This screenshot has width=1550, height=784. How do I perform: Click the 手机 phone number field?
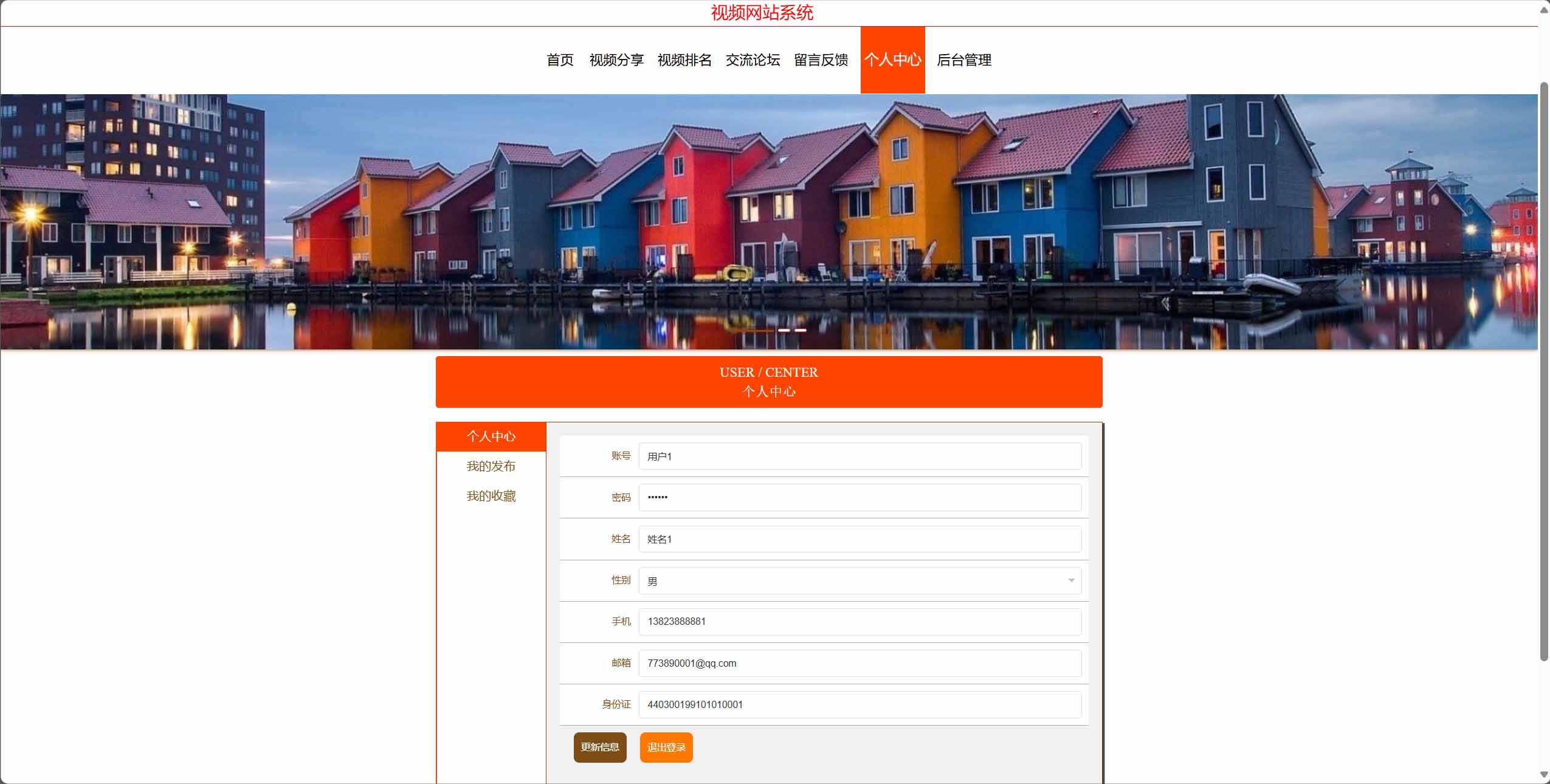click(860, 622)
